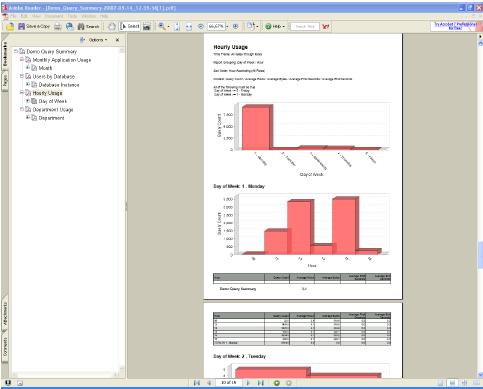This screenshot has width=483, height=389.
Task: Click the page number field
Action: pyautogui.click(x=229, y=383)
